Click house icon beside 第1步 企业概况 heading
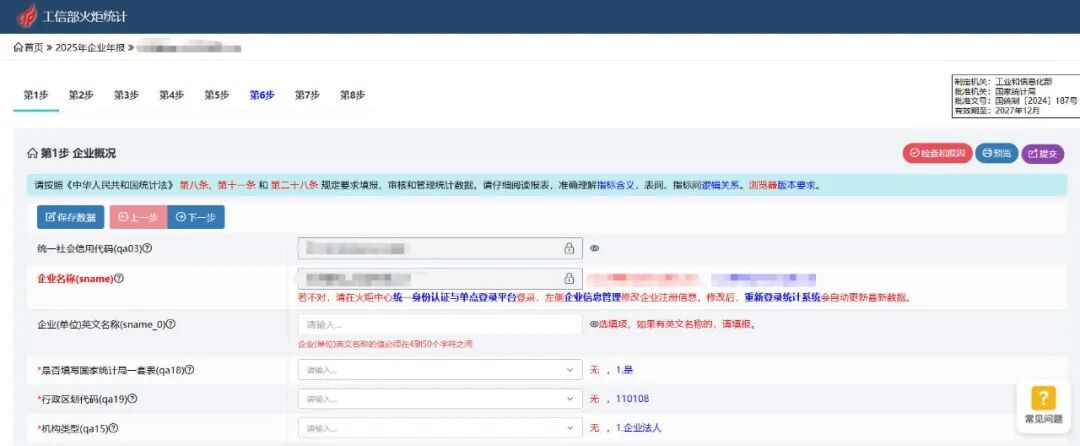Screen dimensions: 1080x446 [32, 153]
